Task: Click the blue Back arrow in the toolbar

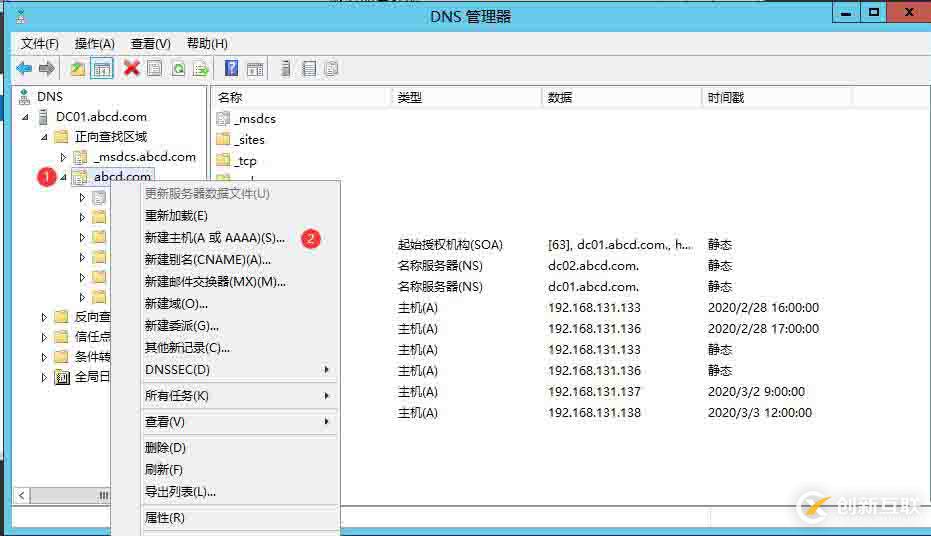Action: coord(24,69)
